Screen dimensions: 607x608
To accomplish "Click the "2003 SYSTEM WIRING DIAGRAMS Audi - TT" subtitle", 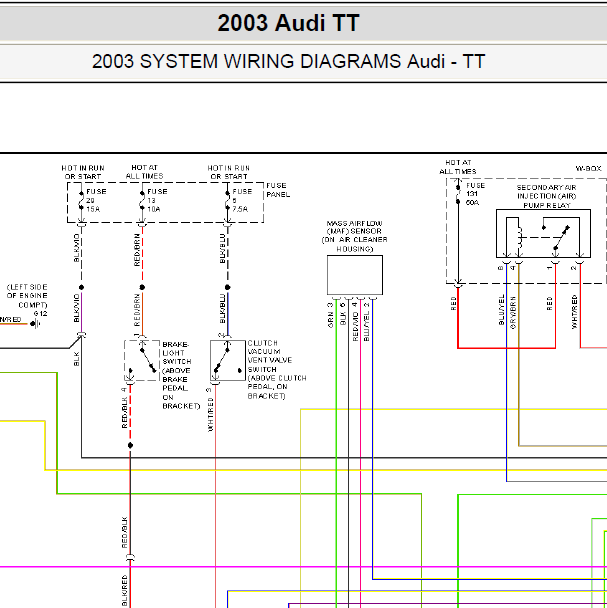I will click(x=288, y=62).
